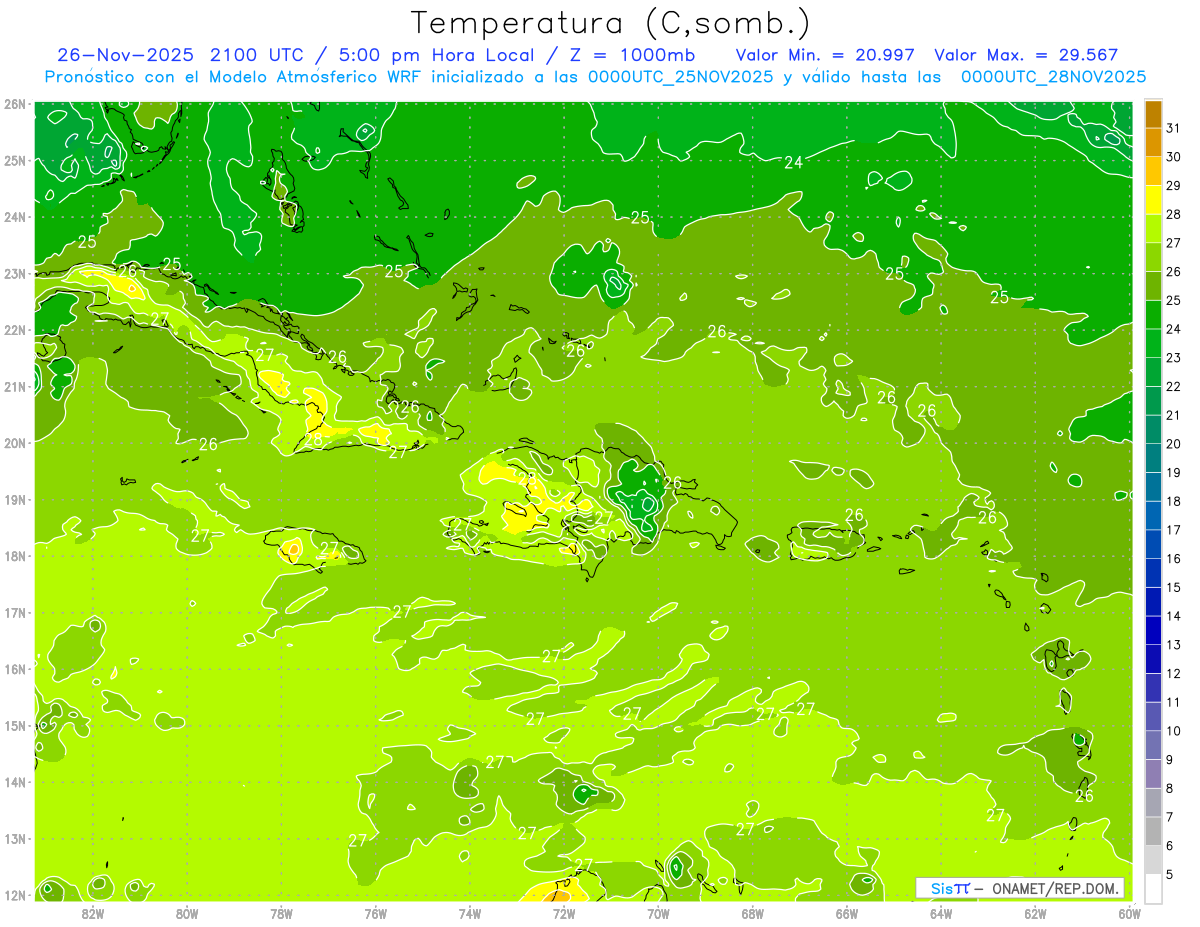Click "Valor Max. = 29.567" text

pyautogui.click(x=1026, y=55)
